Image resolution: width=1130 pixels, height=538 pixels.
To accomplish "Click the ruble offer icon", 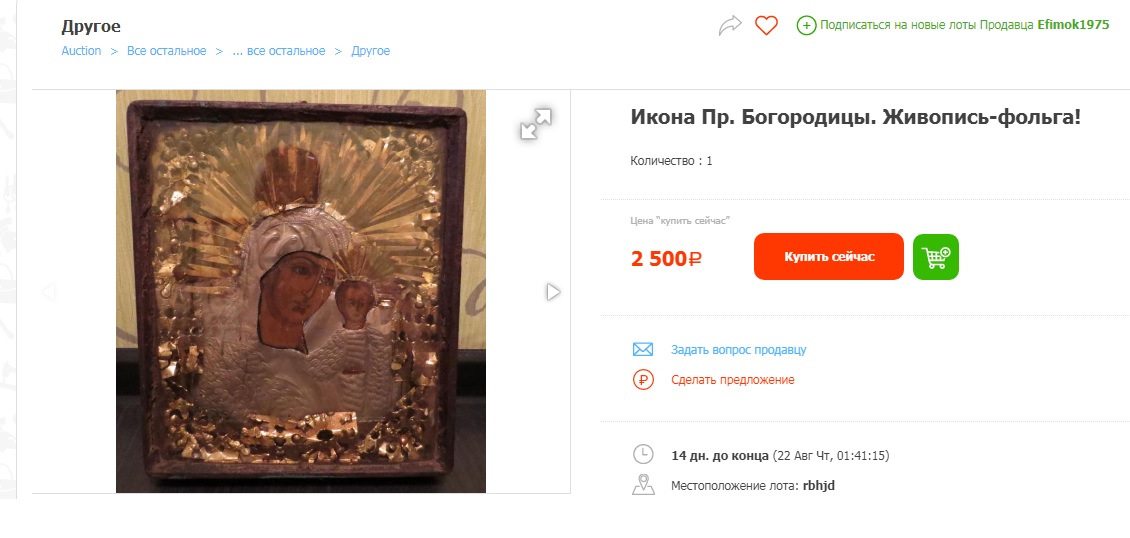I will point(643,380).
